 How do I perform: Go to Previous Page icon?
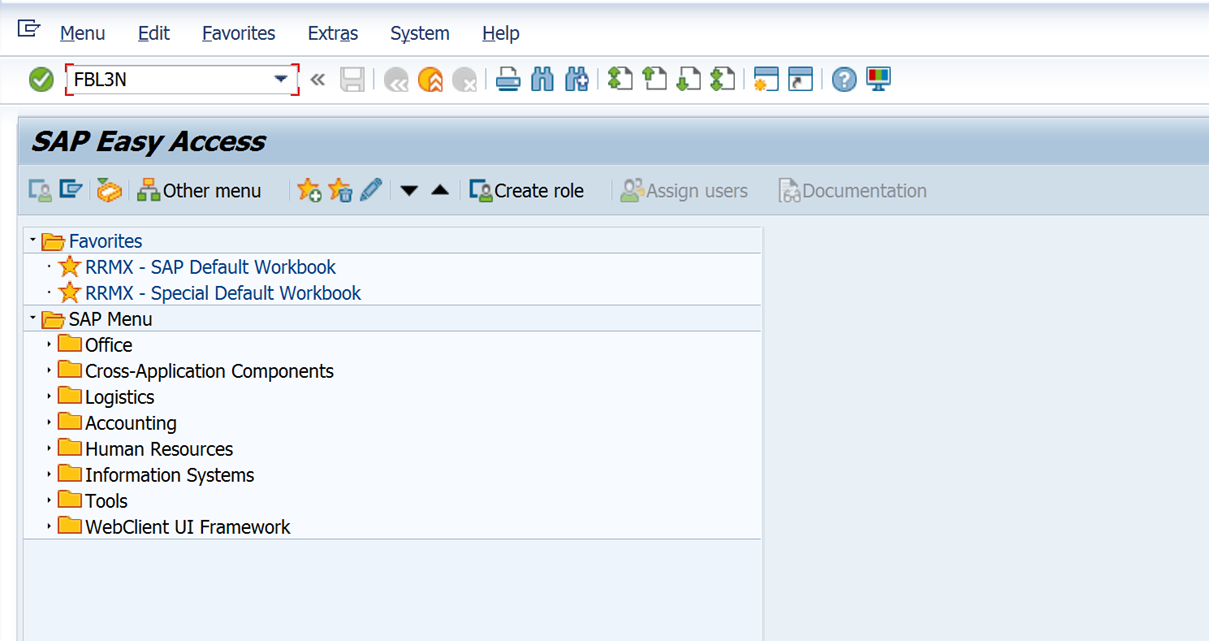[654, 79]
